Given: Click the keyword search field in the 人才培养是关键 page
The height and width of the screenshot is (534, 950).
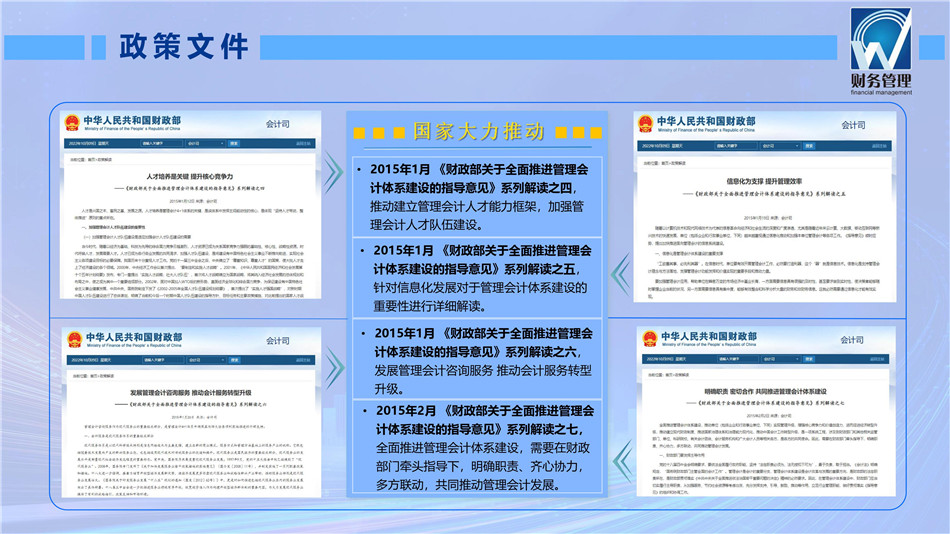Looking at the screenshot, I should 162,144.
